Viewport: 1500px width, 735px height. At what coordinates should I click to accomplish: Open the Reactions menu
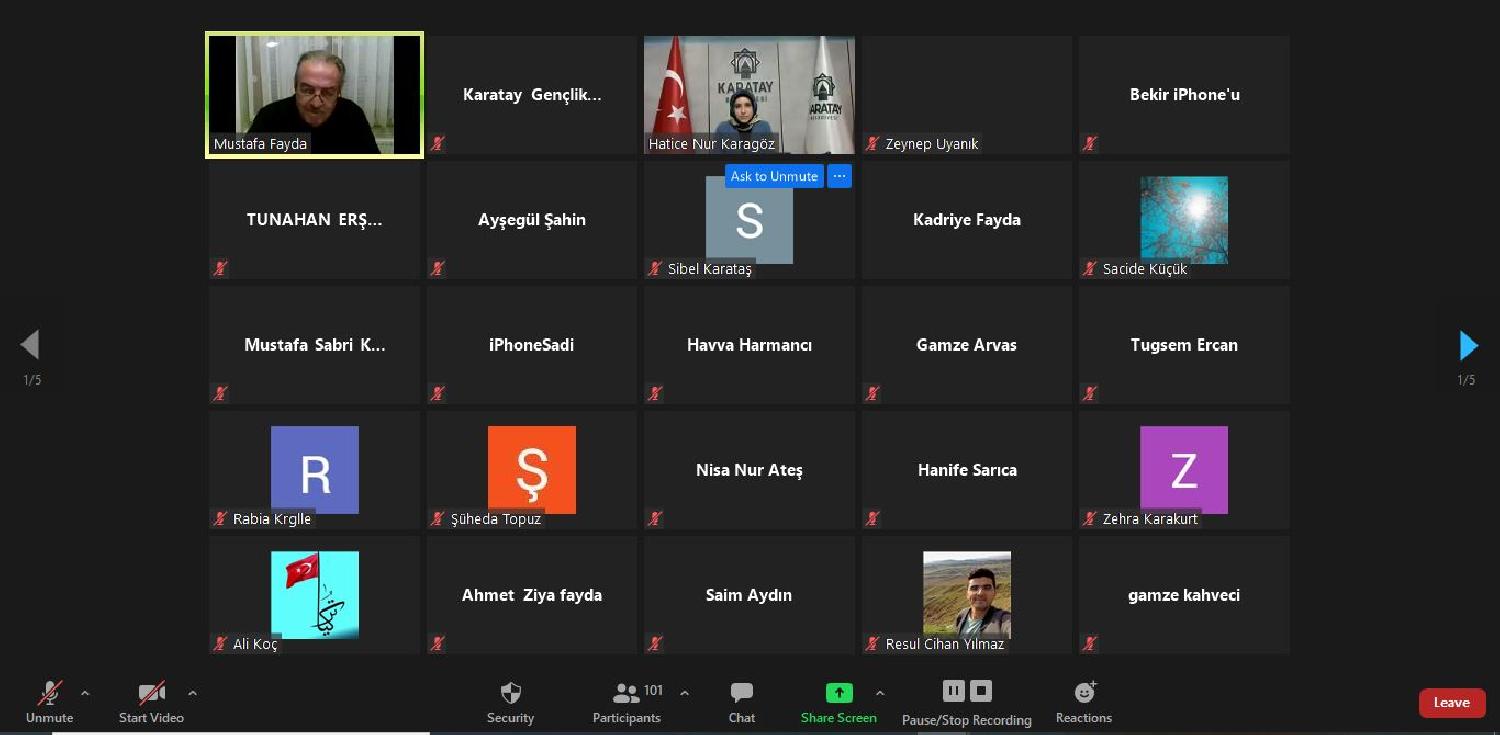[1084, 693]
